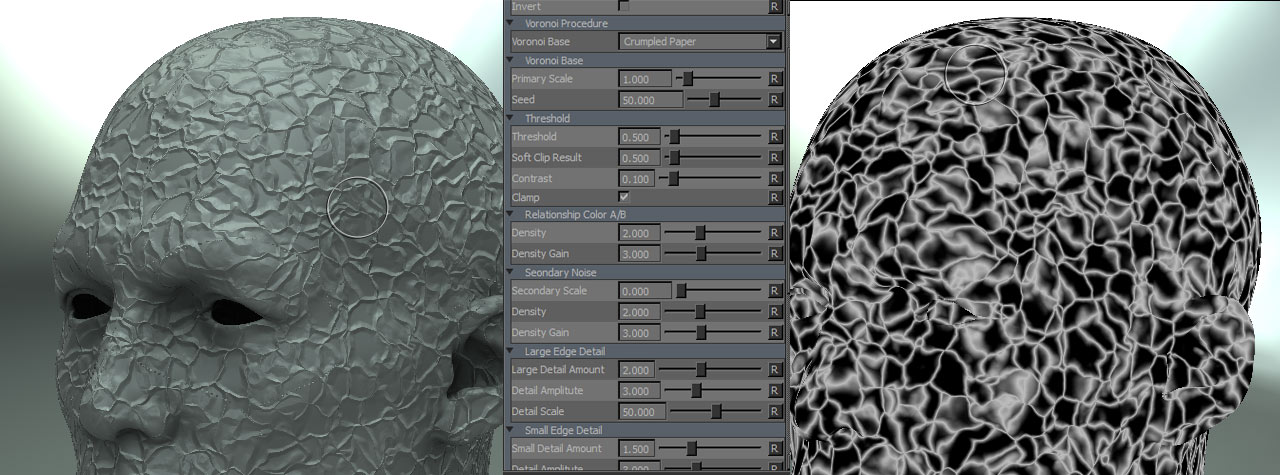Viewport: 1280px width, 475px height.
Task: Click the Threshold value input field
Action: (639, 137)
